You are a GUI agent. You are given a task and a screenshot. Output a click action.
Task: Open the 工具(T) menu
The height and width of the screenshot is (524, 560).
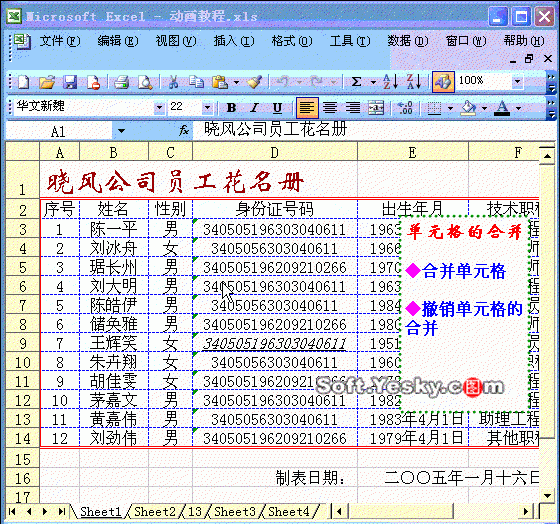coord(350,41)
